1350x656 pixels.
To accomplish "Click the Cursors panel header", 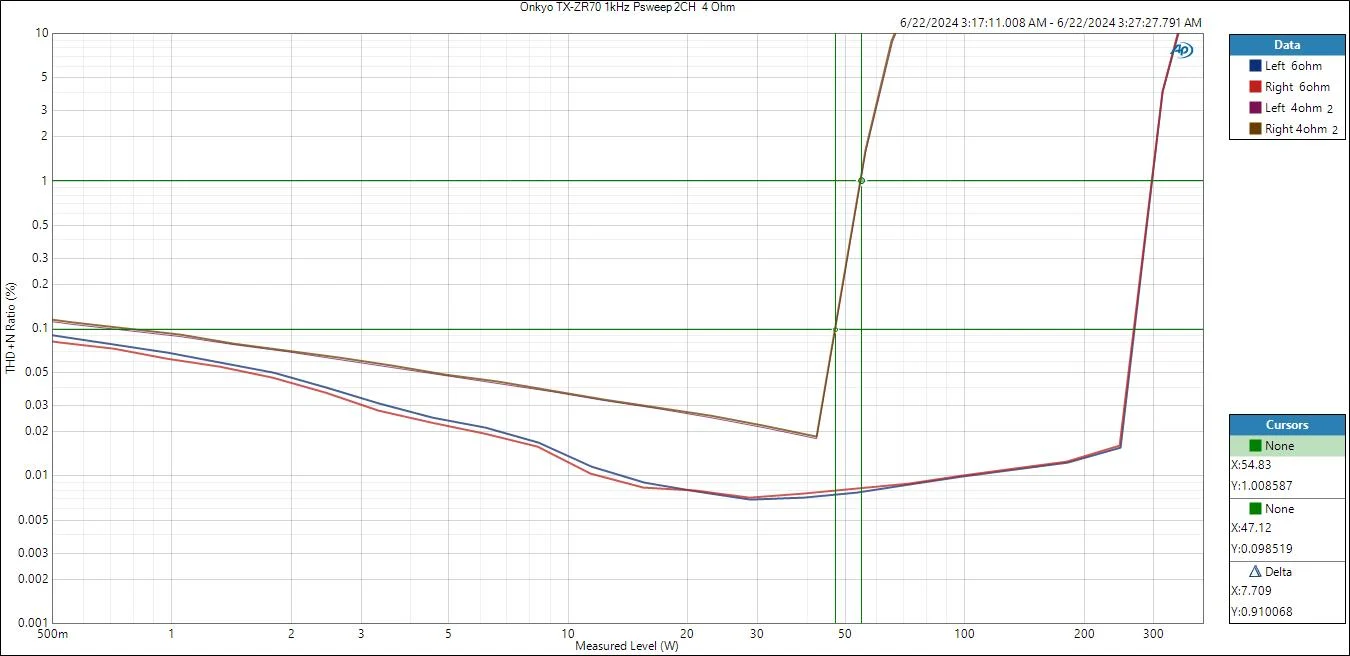I will [x=1286, y=425].
